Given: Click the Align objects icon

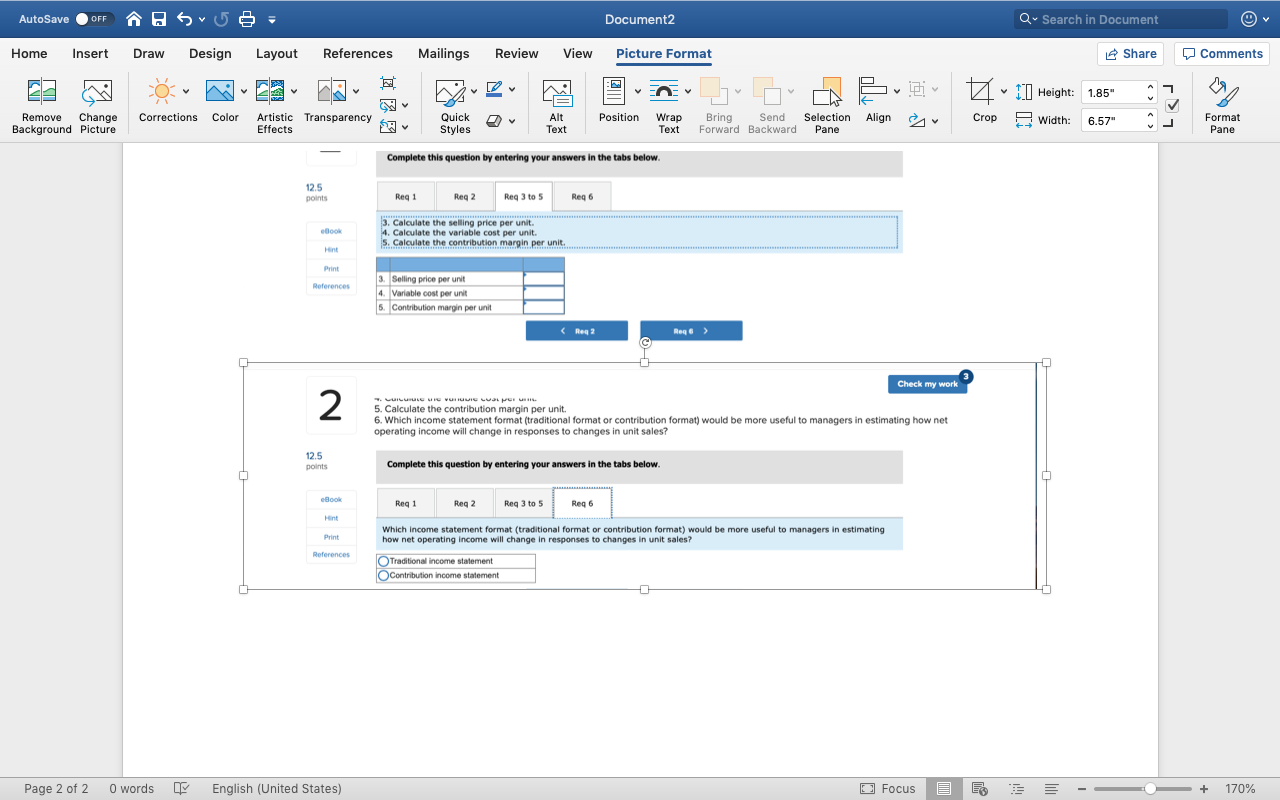Looking at the screenshot, I should coord(873,91).
